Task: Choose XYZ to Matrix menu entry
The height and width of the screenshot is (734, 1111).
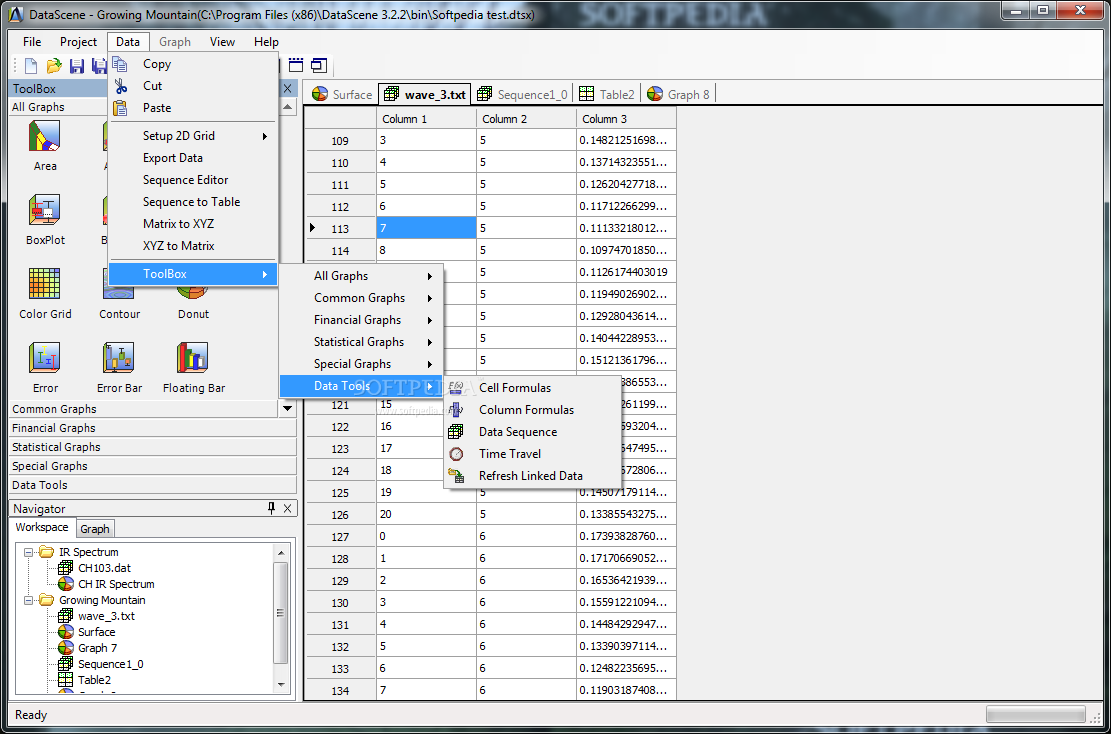Action: [x=193, y=246]
